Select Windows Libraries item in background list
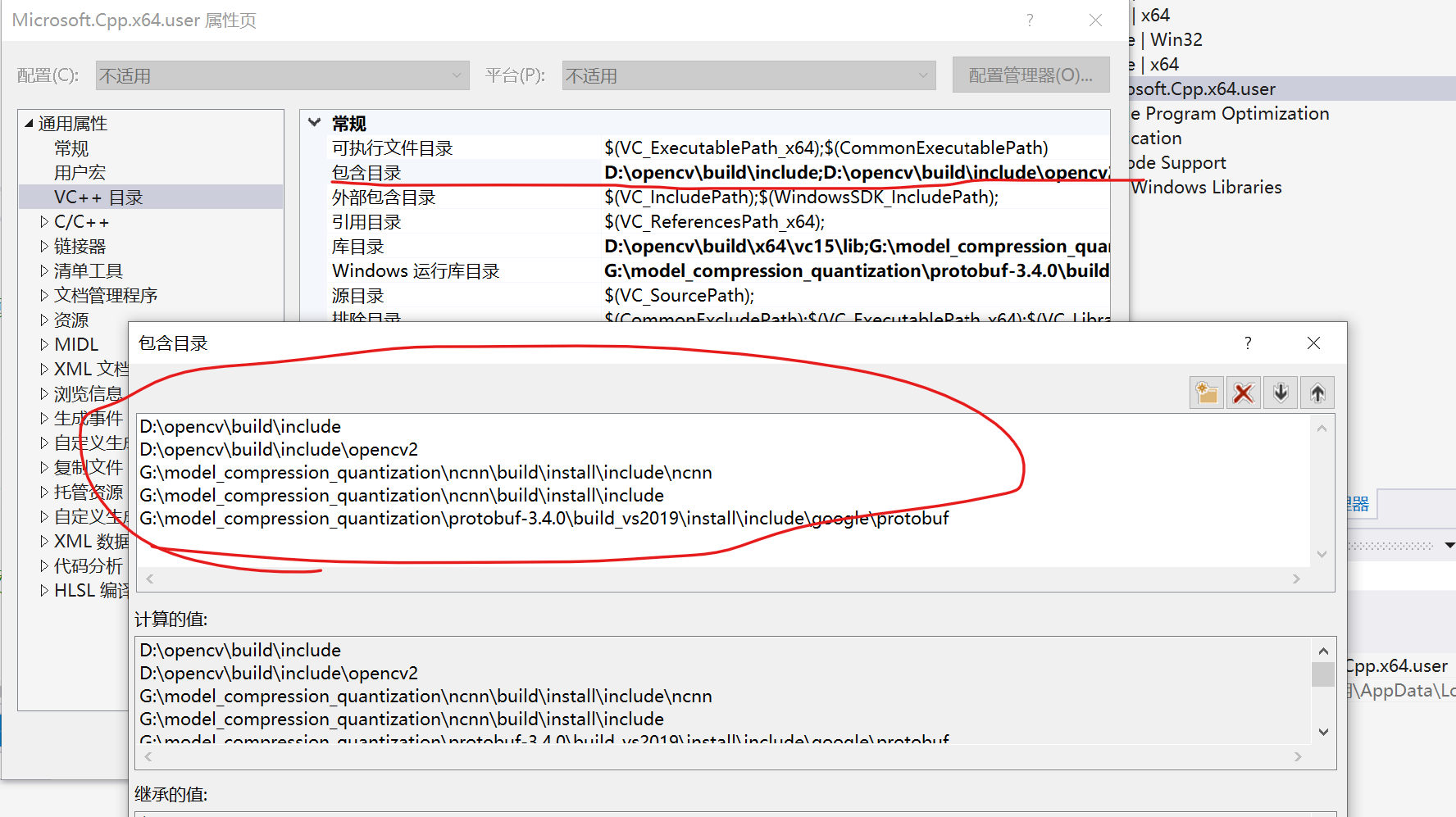The image size is (1456, 817). click(1206, 187)
